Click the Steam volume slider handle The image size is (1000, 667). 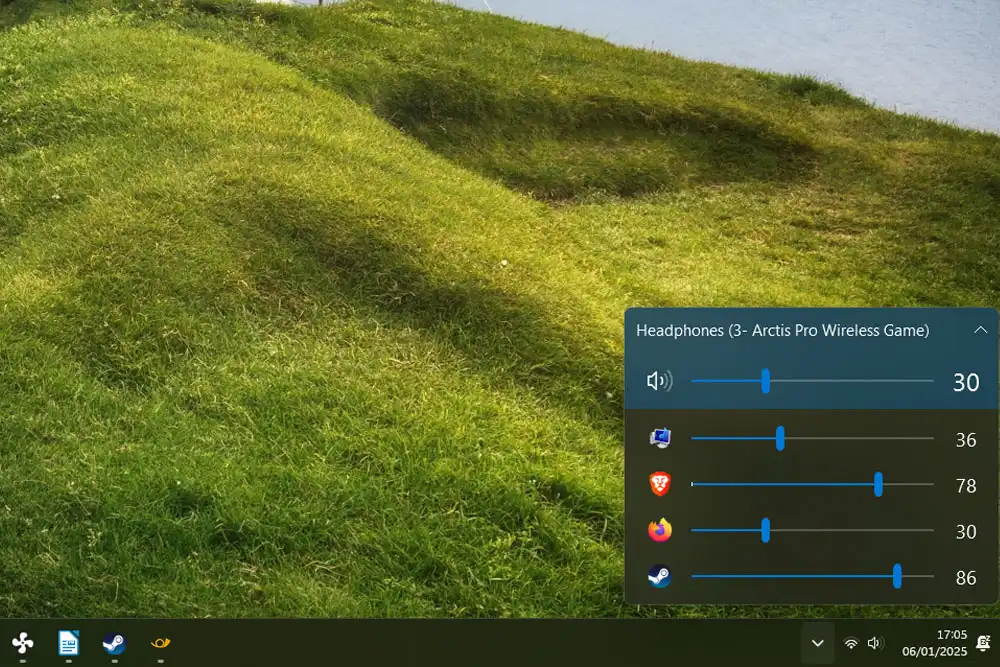point(897,576)
